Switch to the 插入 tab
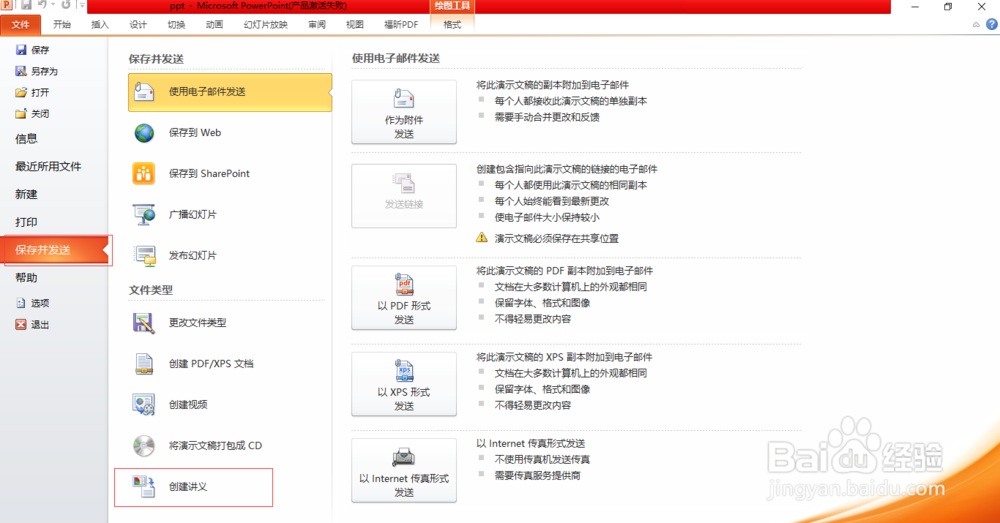 click(x=100, y=25)
